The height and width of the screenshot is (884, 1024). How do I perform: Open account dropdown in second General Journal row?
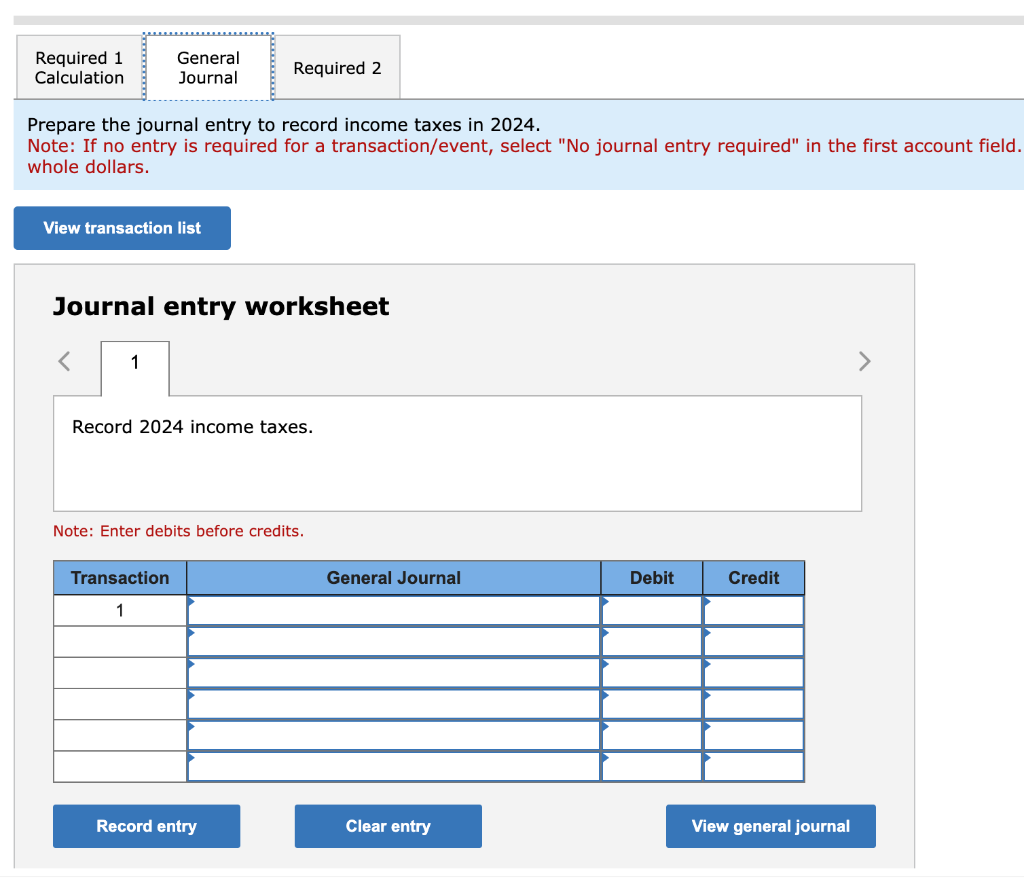394,642
